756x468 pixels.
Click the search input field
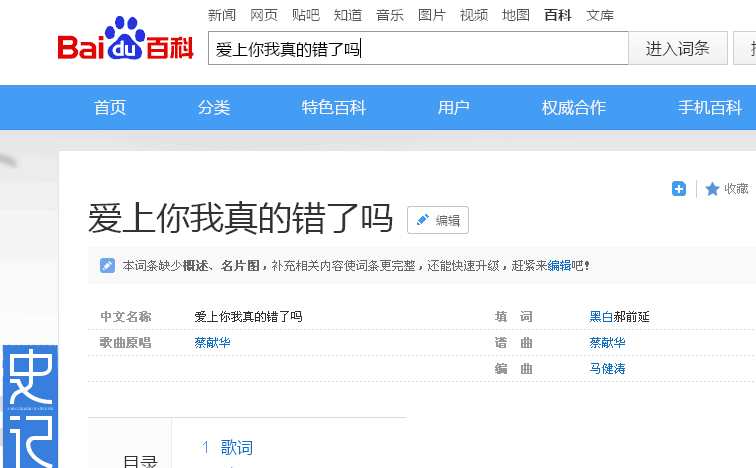pos(417,48)
